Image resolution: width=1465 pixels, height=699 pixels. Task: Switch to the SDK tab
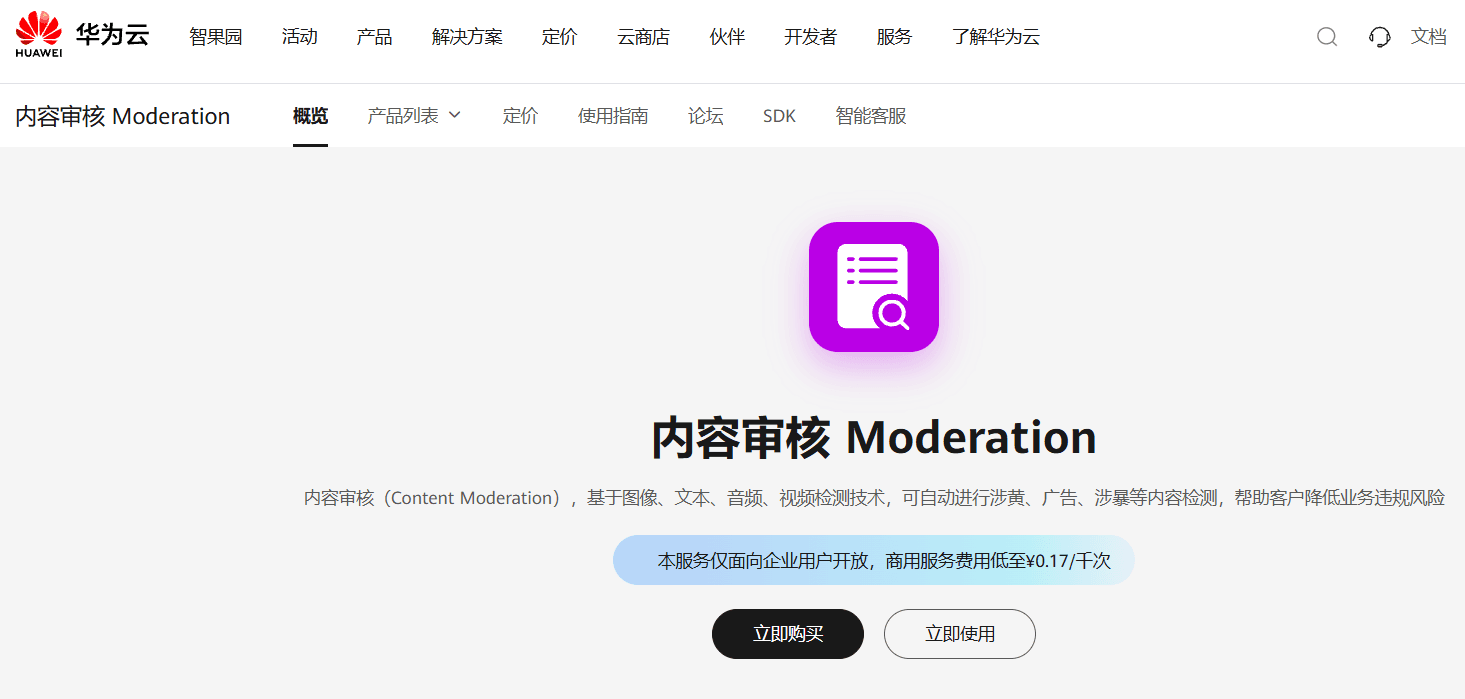[779, 116]
